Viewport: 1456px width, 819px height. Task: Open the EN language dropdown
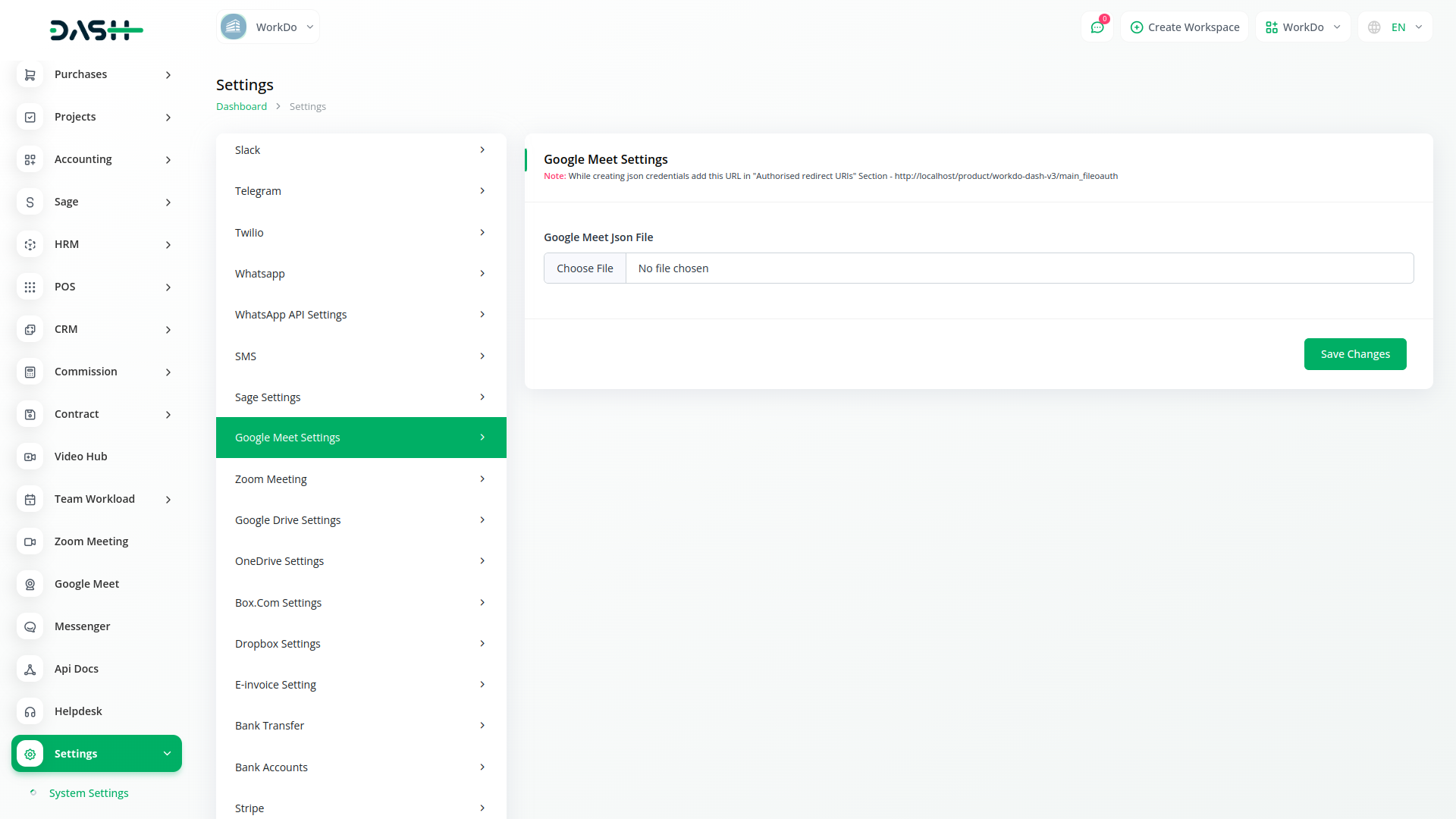click(x=1395, y=27)
